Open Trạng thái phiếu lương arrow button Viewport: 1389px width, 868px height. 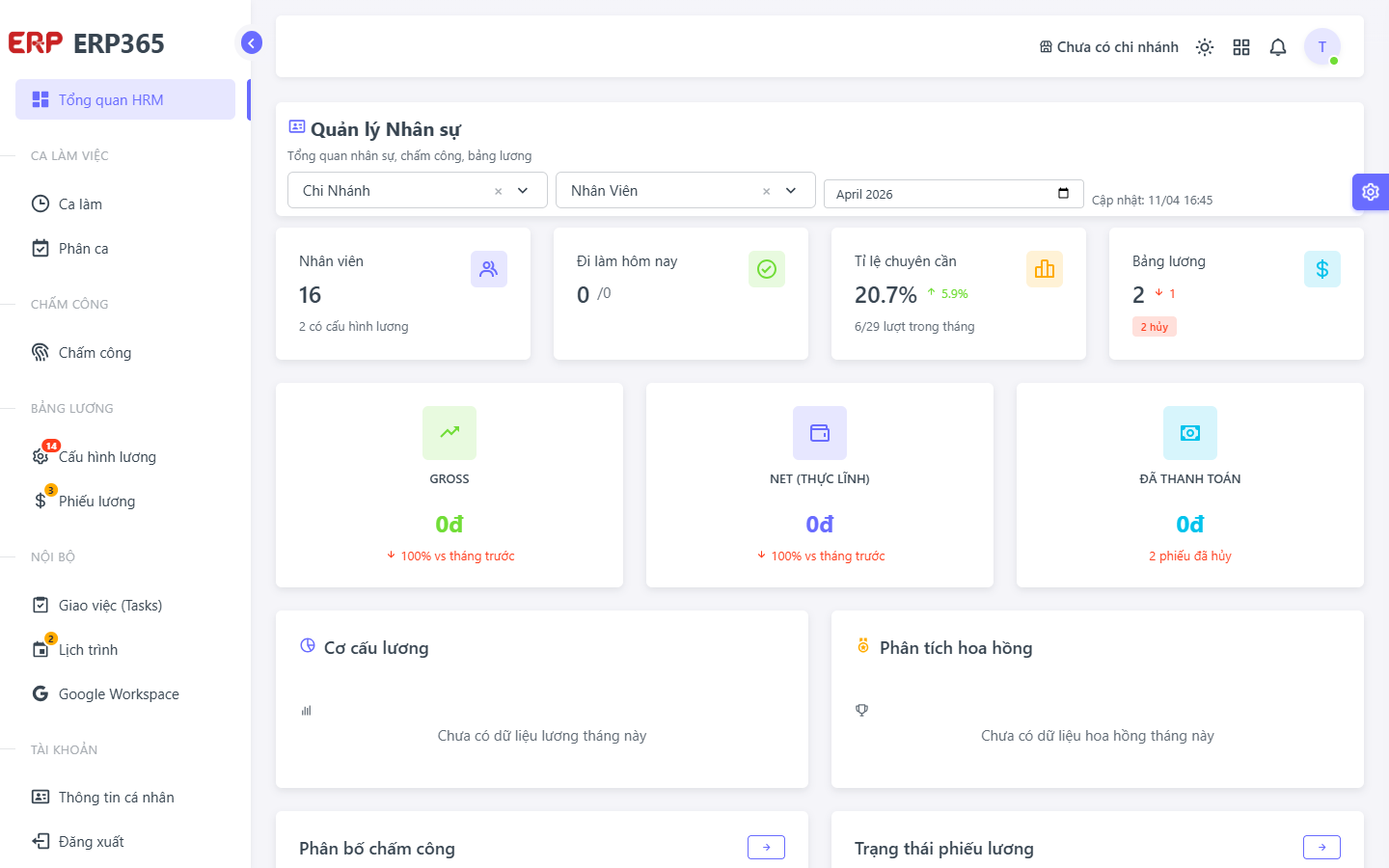tap(1321, 847)
